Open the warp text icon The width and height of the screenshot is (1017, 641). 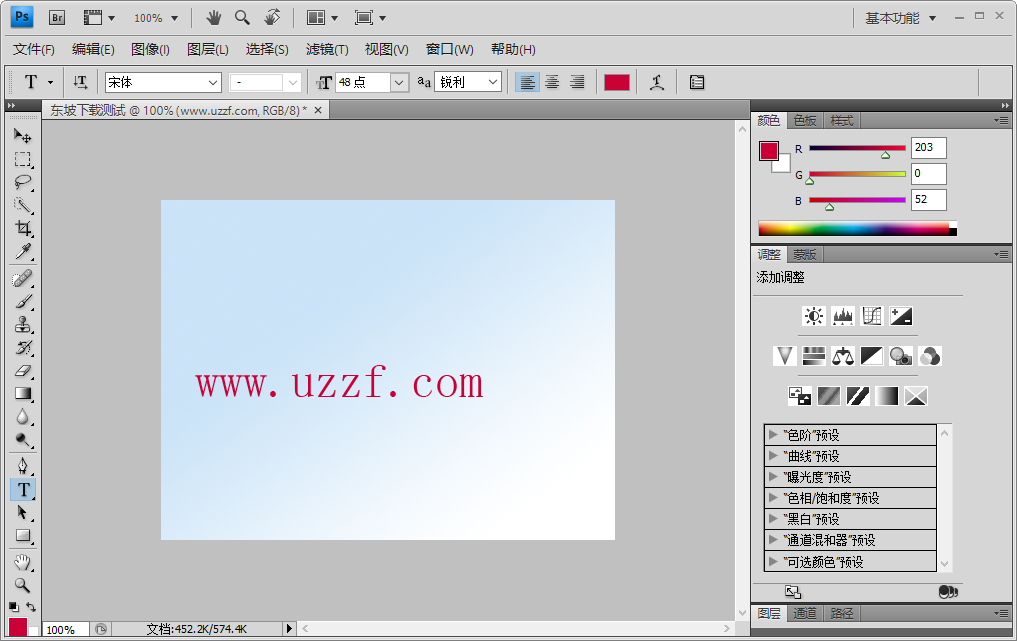[656, 82]
